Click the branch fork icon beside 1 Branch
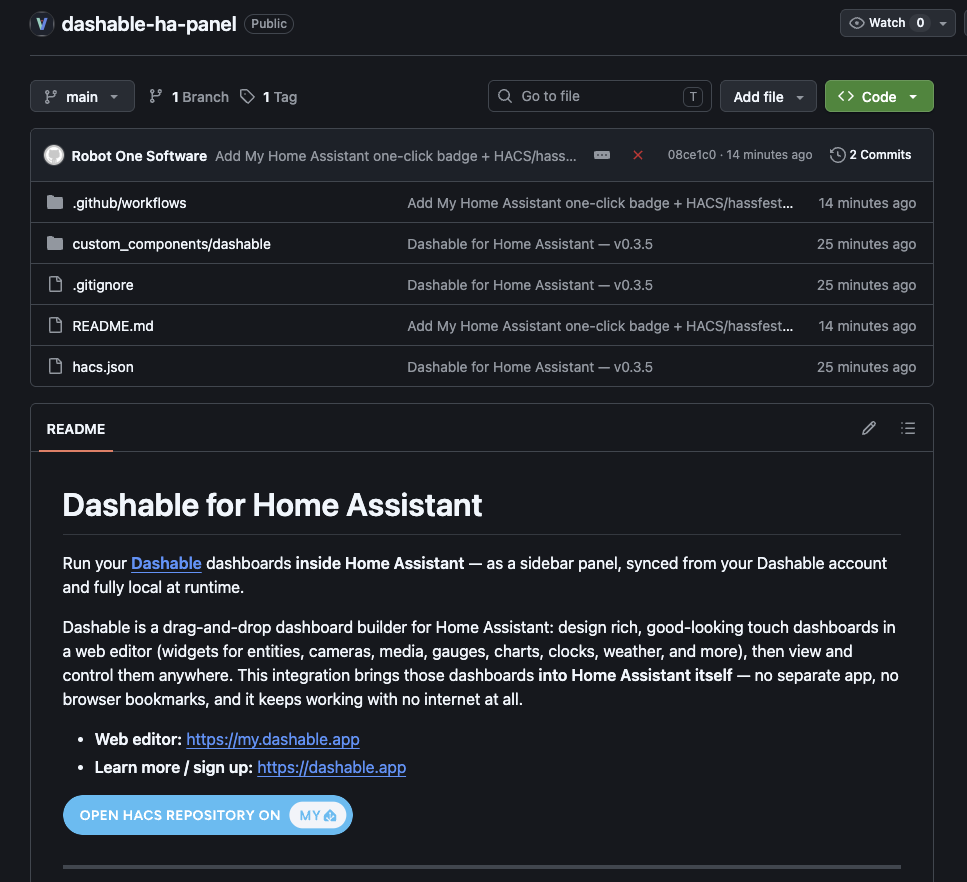 (155, 96)
